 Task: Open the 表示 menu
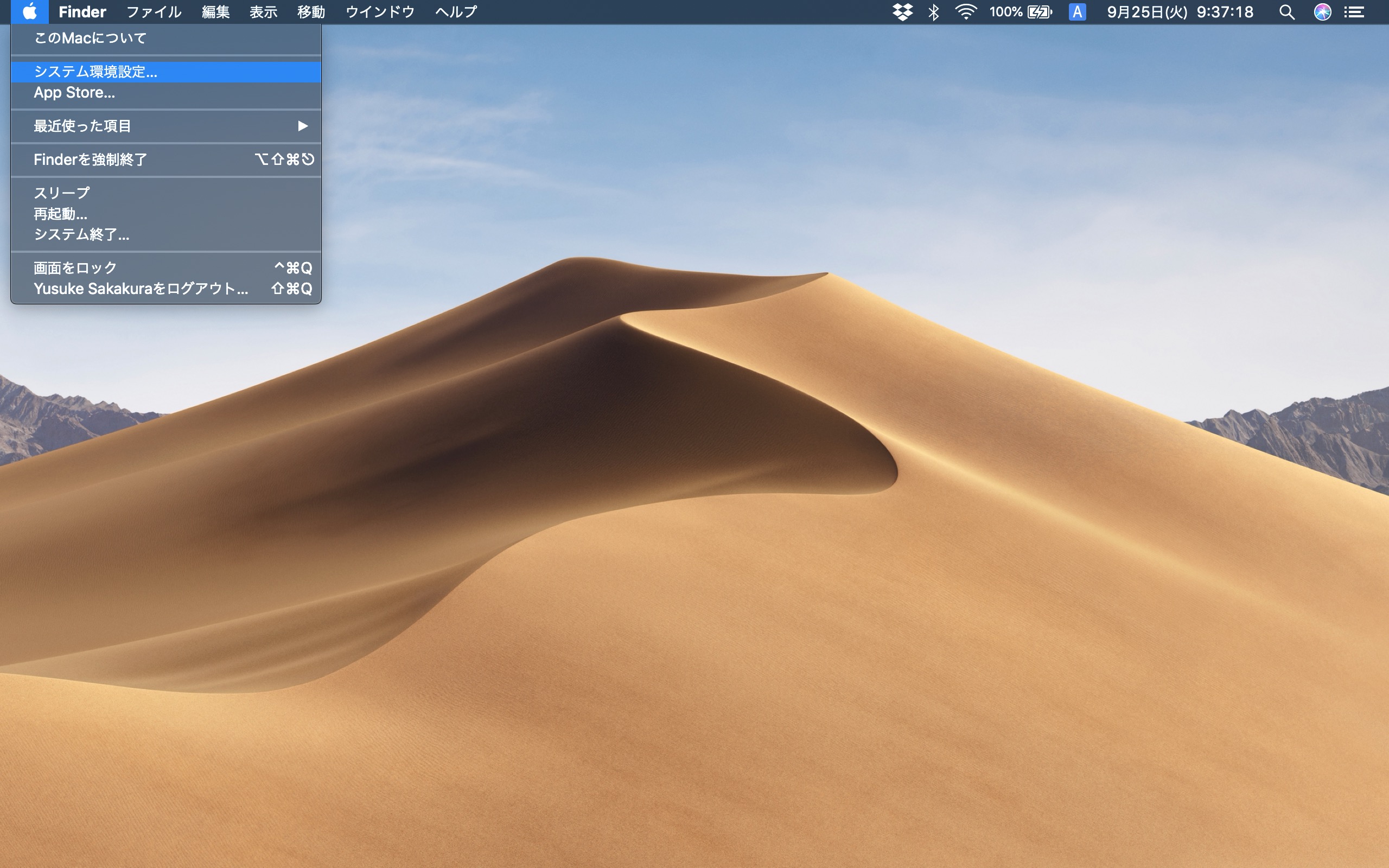coord(264,12)
